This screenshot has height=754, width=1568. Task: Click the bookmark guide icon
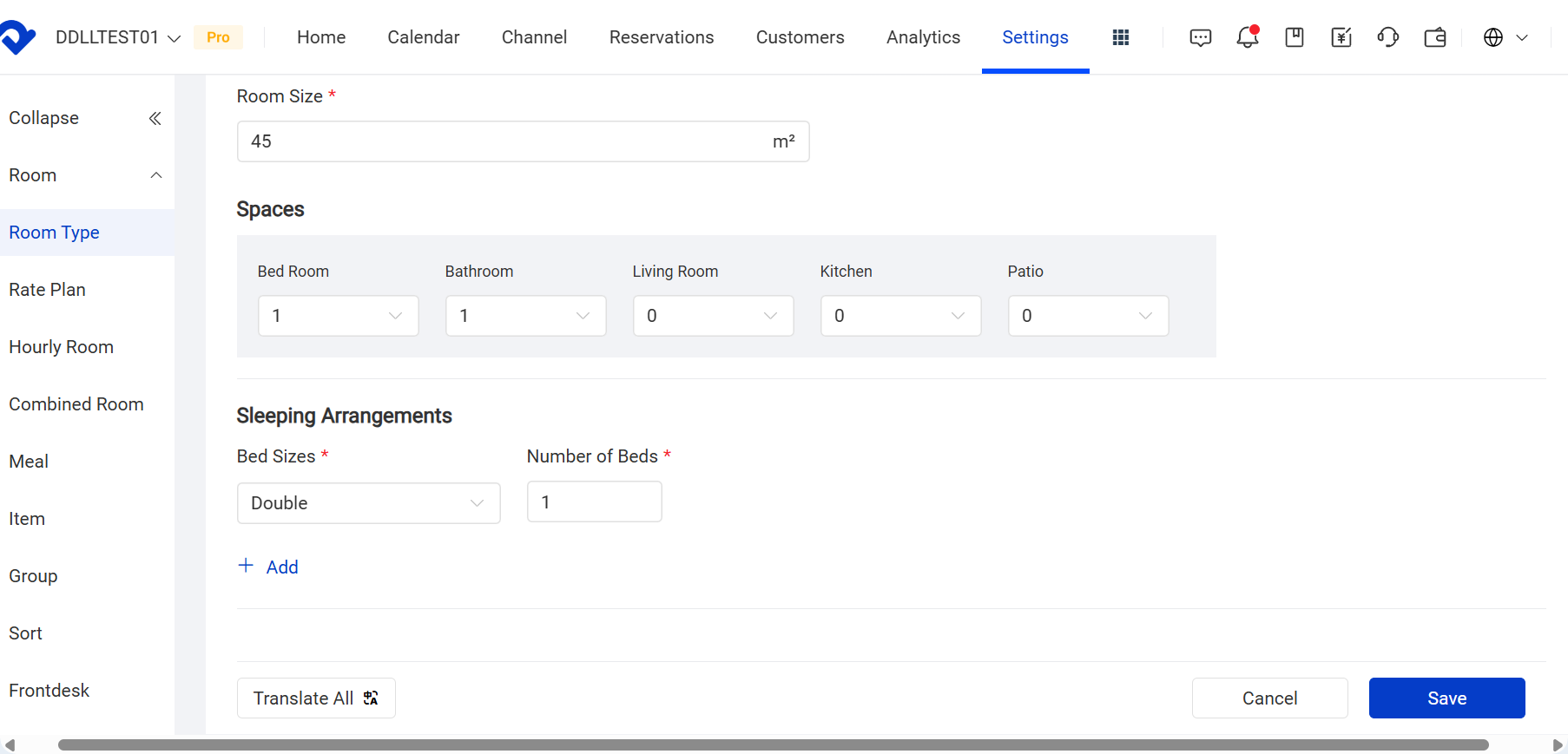pos(1295,37)
